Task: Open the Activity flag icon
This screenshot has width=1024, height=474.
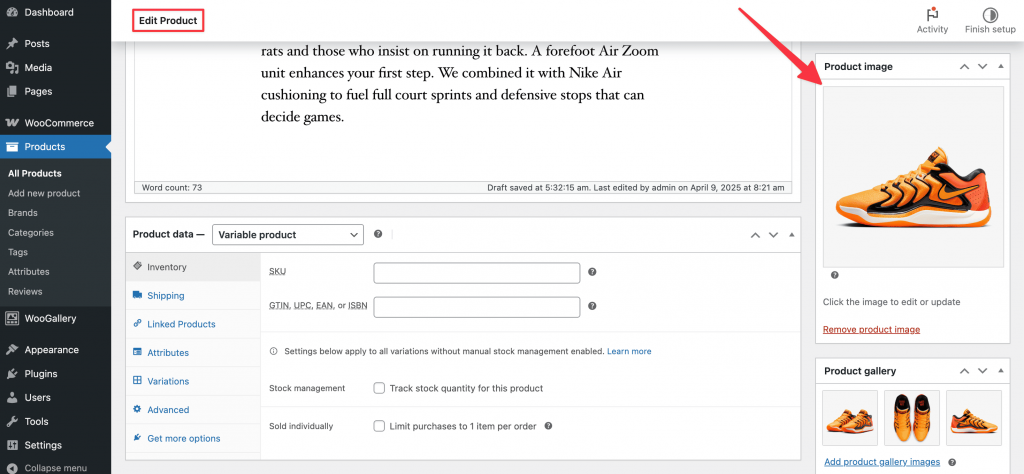Action: point(932,14)
